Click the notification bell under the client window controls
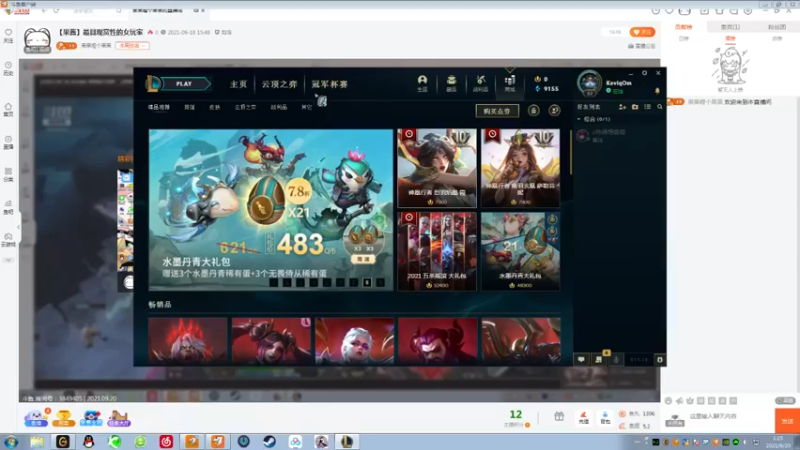Screen dimensions: 800x450 pyautogui.click(x=657, y=91)
